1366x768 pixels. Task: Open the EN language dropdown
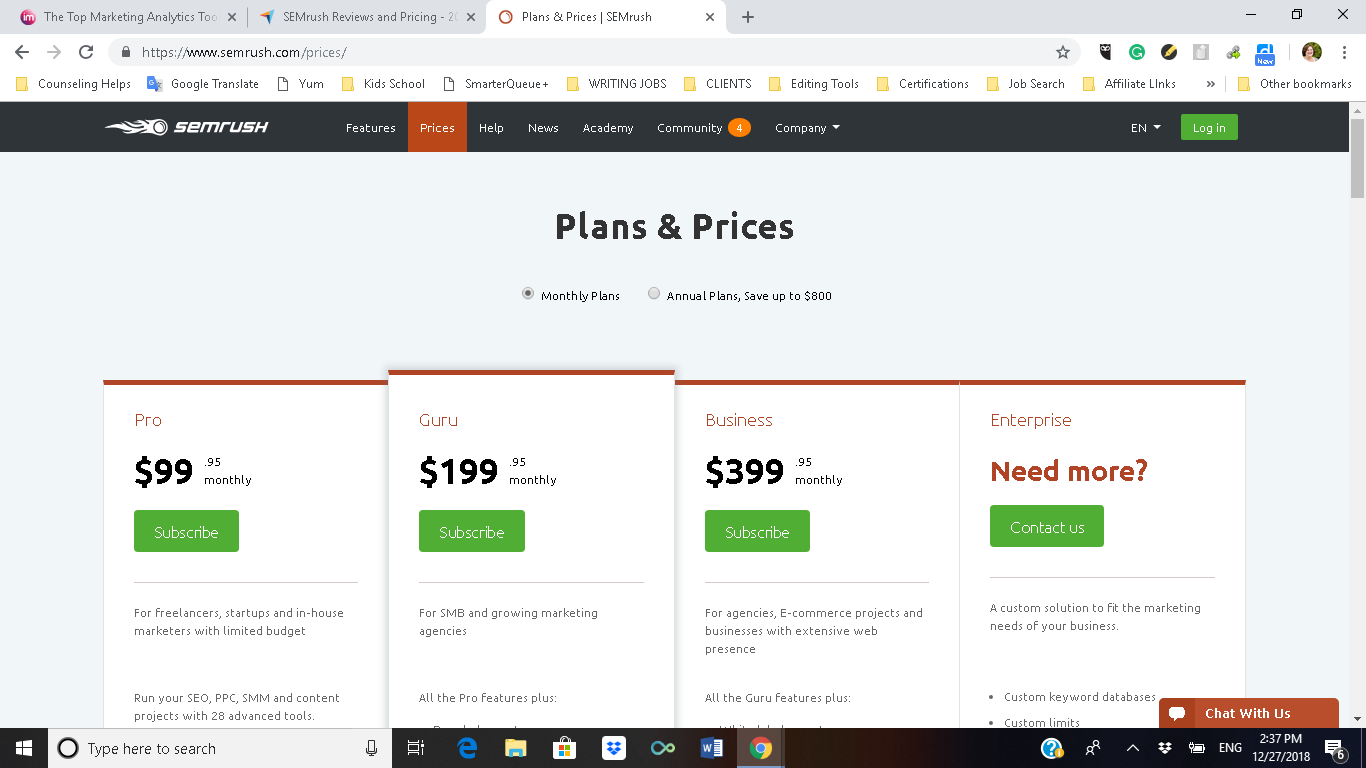point(1145,127)
